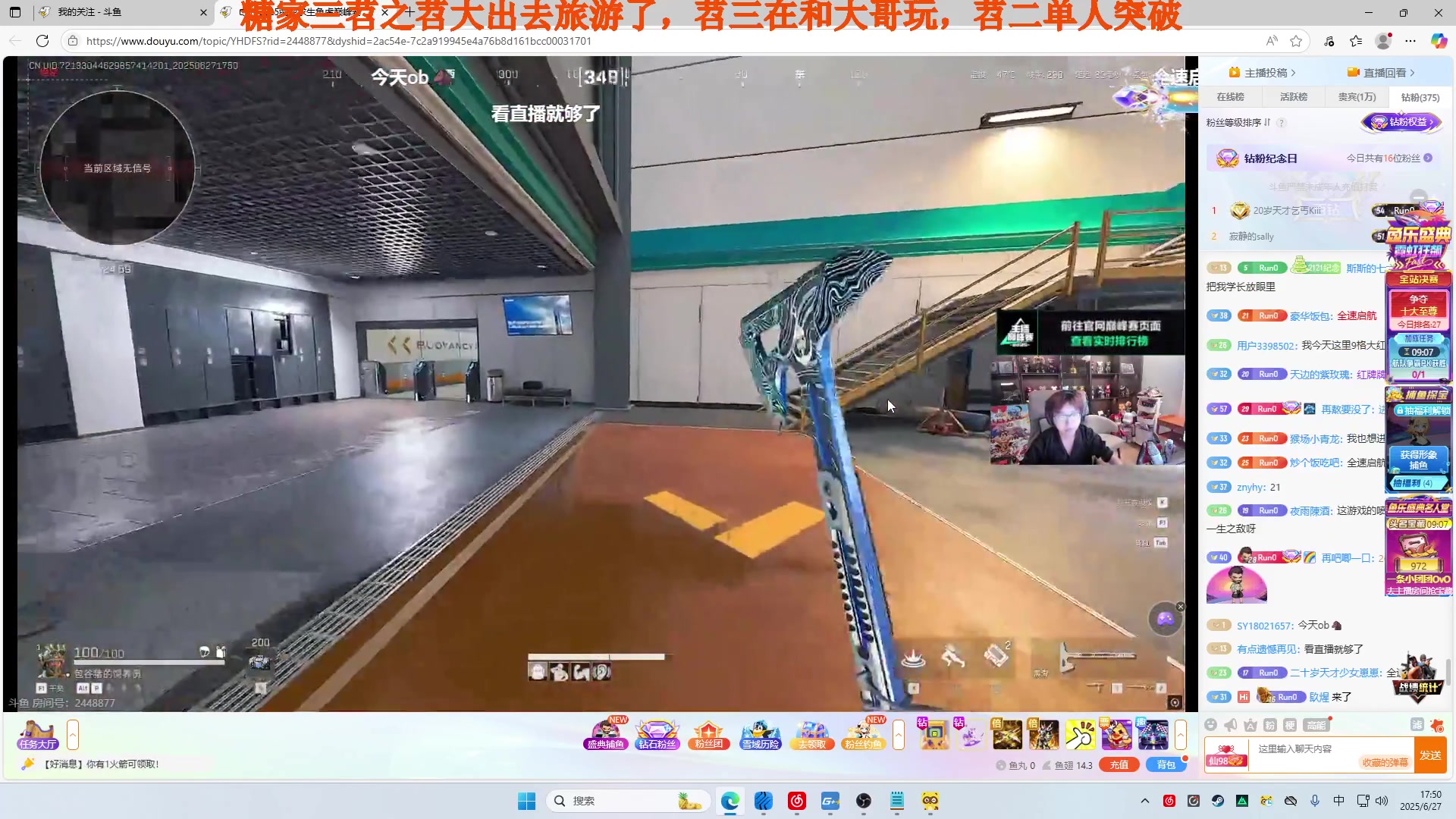Image resolution: width=1456 pixels, height=819 pixels.
Task: Open the 主播投稿 section chevron
Action: tap(1294, 73)
